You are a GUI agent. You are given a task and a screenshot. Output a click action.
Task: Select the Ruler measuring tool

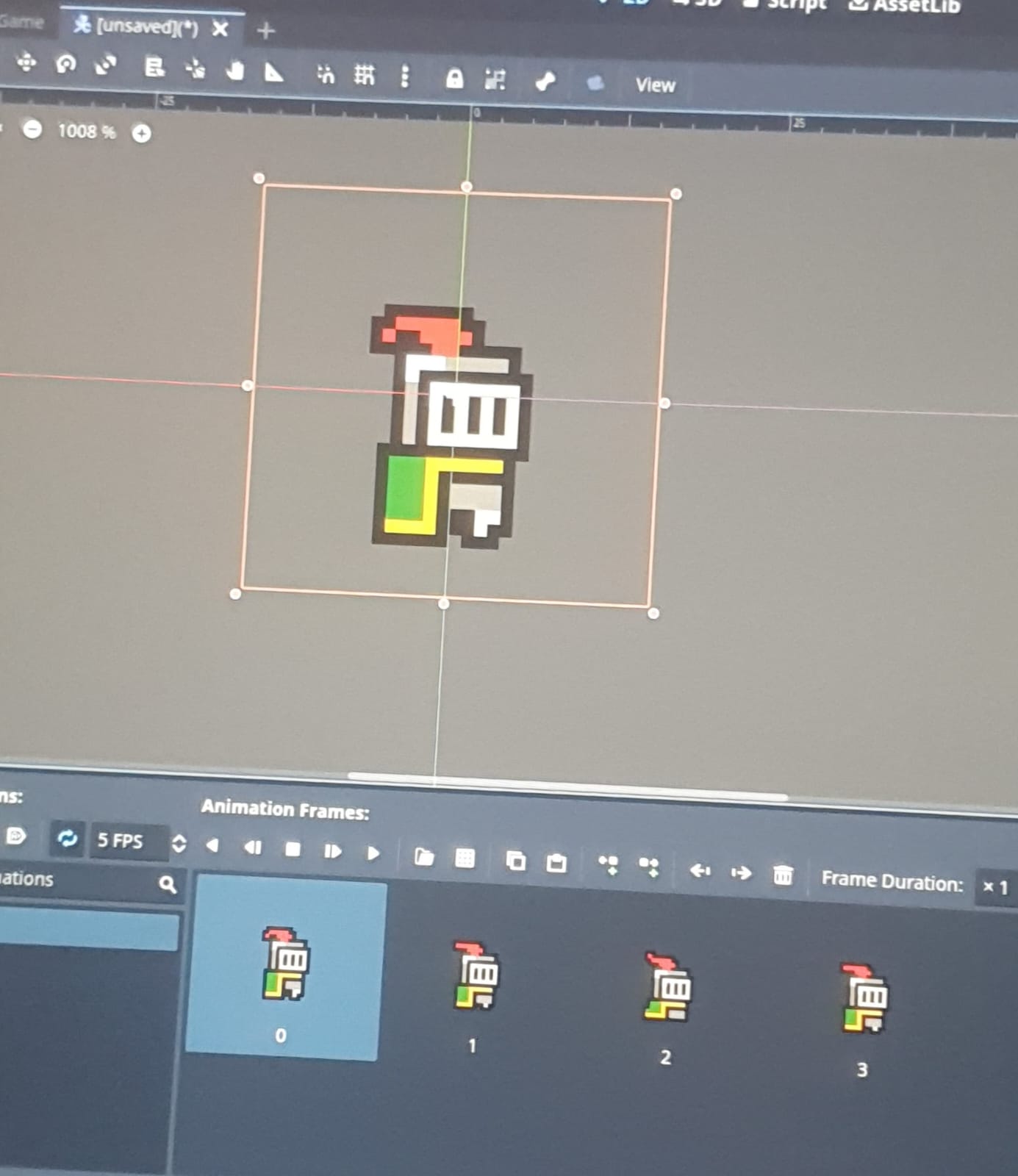(274, 73)
